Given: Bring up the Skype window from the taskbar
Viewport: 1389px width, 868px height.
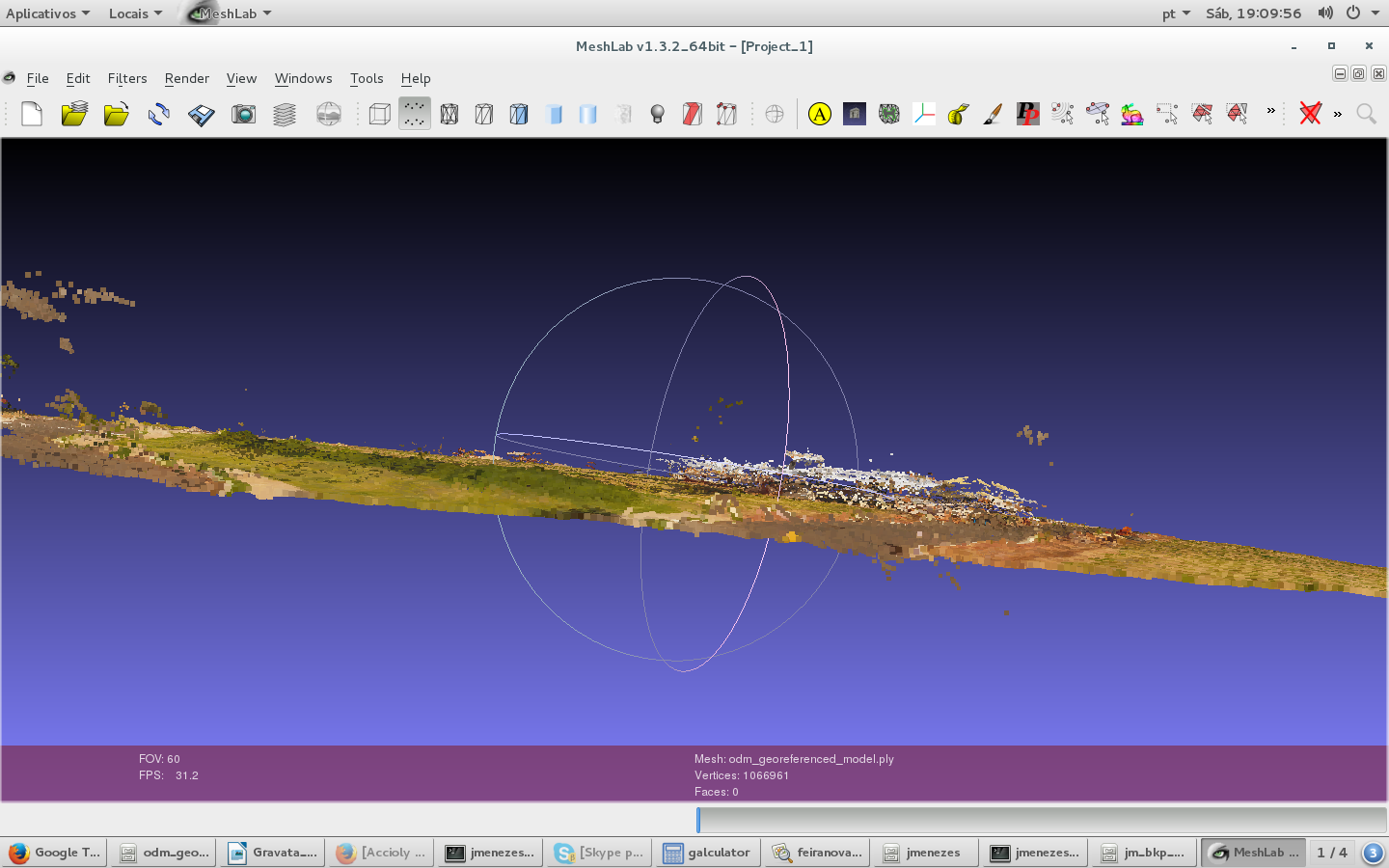Looking at the screenshot, I should (x=598, y=853).
